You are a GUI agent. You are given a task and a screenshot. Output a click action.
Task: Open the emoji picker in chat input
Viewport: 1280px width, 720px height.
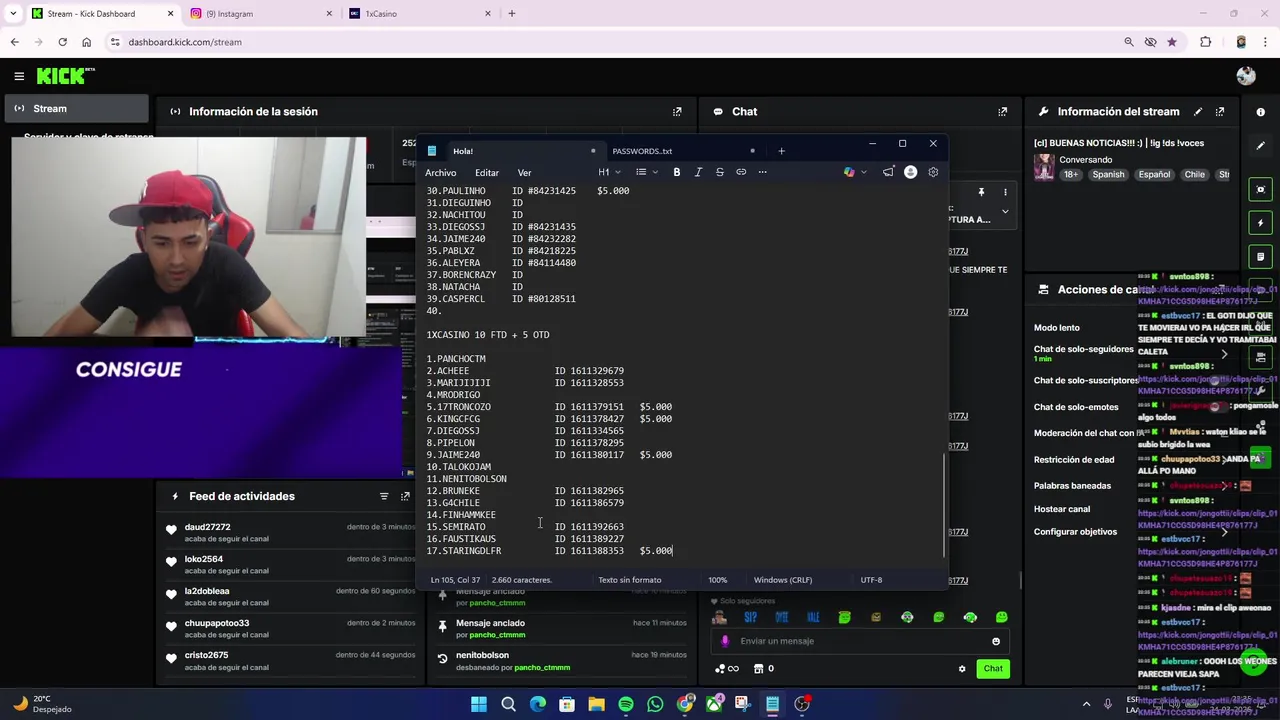[x=996, y=641]
